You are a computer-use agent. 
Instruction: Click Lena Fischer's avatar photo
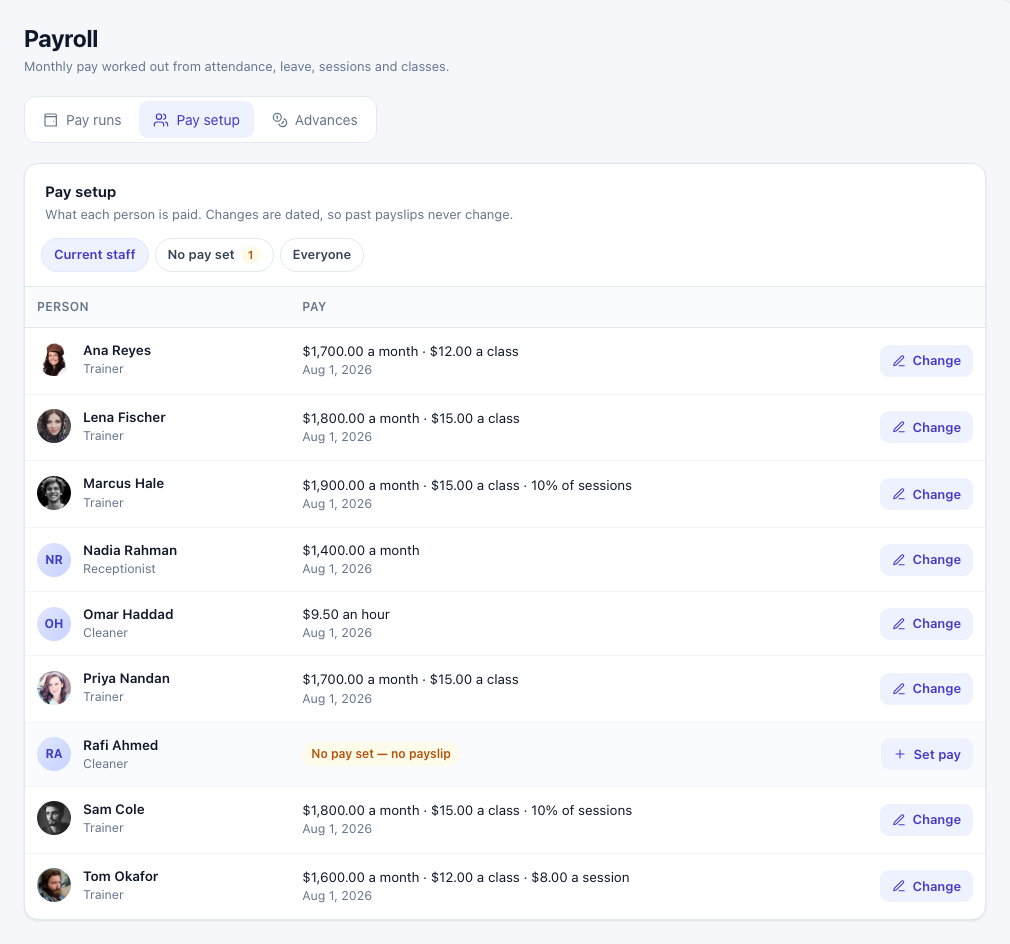pyautogui.click(x=54, y=426)
